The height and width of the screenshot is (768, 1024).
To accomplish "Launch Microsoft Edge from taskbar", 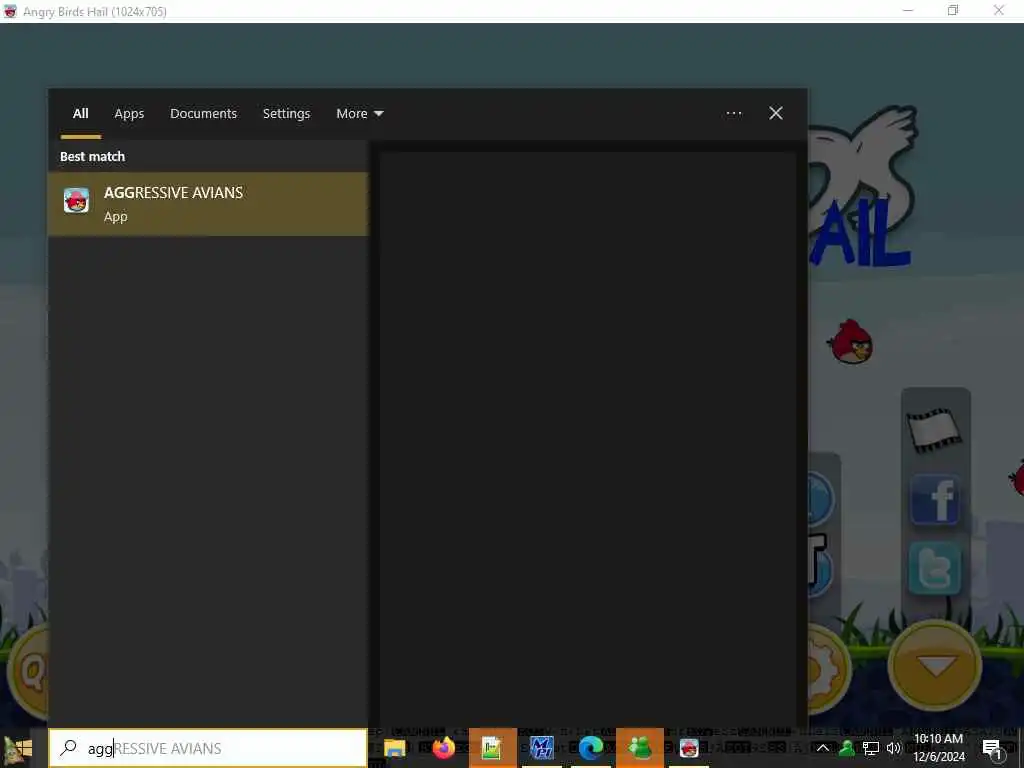I will coord(590,748).
